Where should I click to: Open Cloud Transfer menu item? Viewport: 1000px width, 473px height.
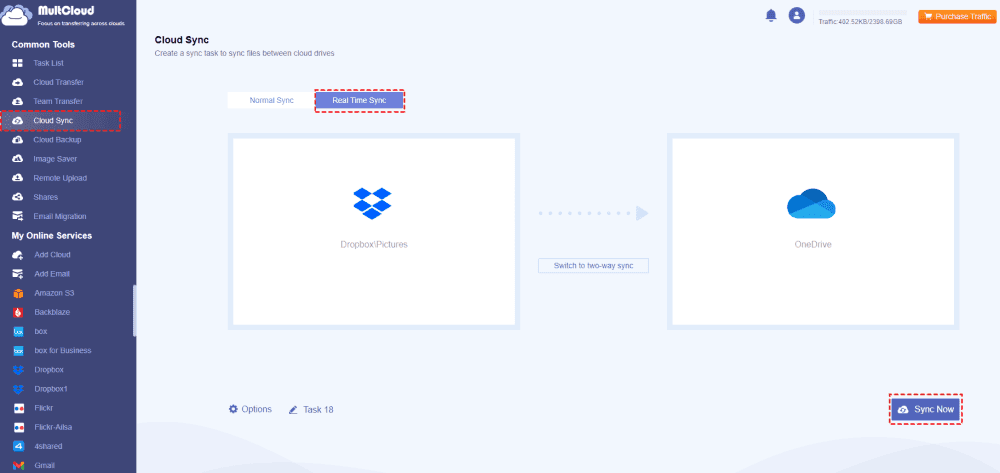click(x=59, y=82)
